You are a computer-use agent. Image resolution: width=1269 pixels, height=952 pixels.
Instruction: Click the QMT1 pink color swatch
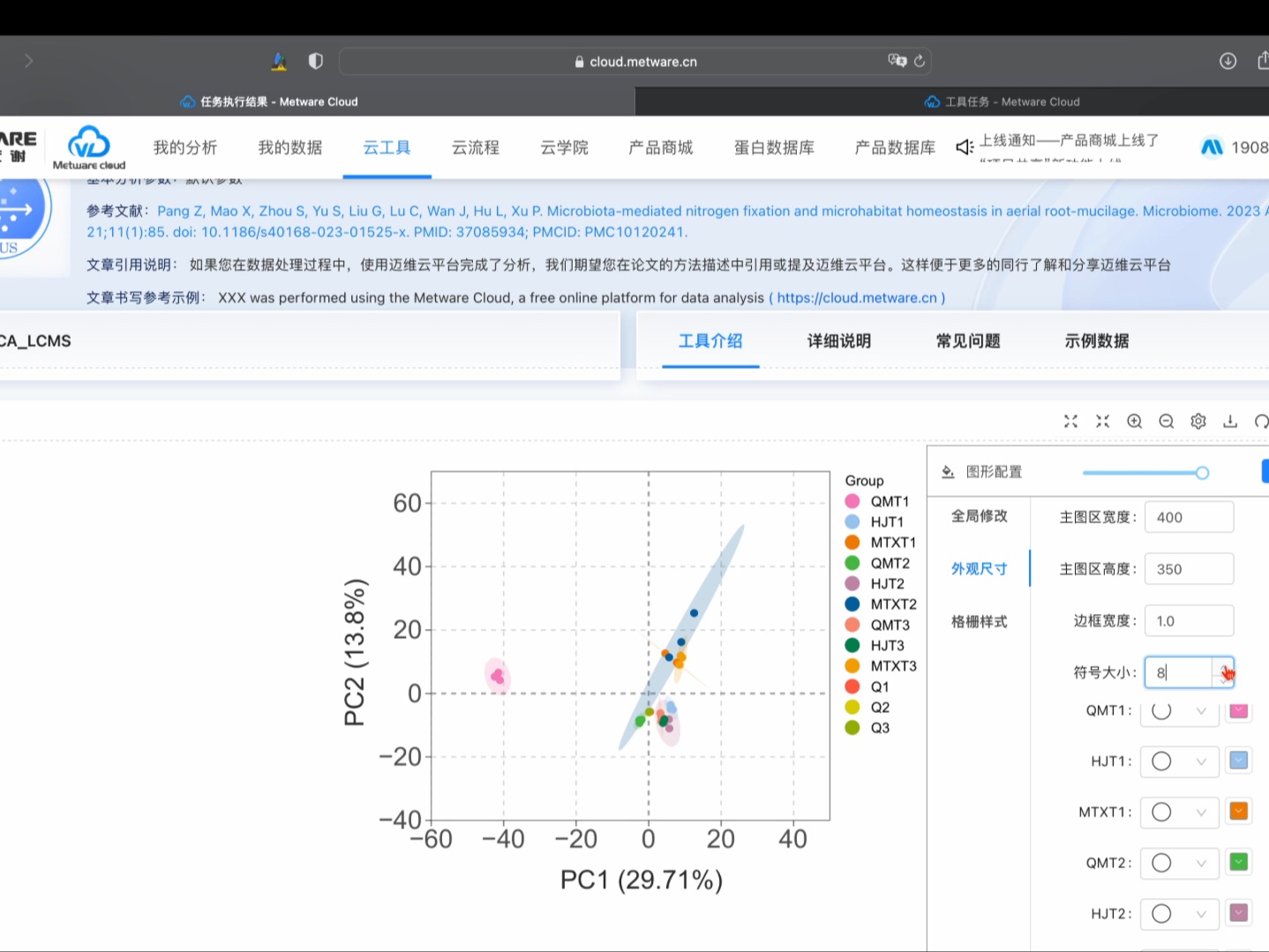pyautogui.click(x=1239, y=711)
